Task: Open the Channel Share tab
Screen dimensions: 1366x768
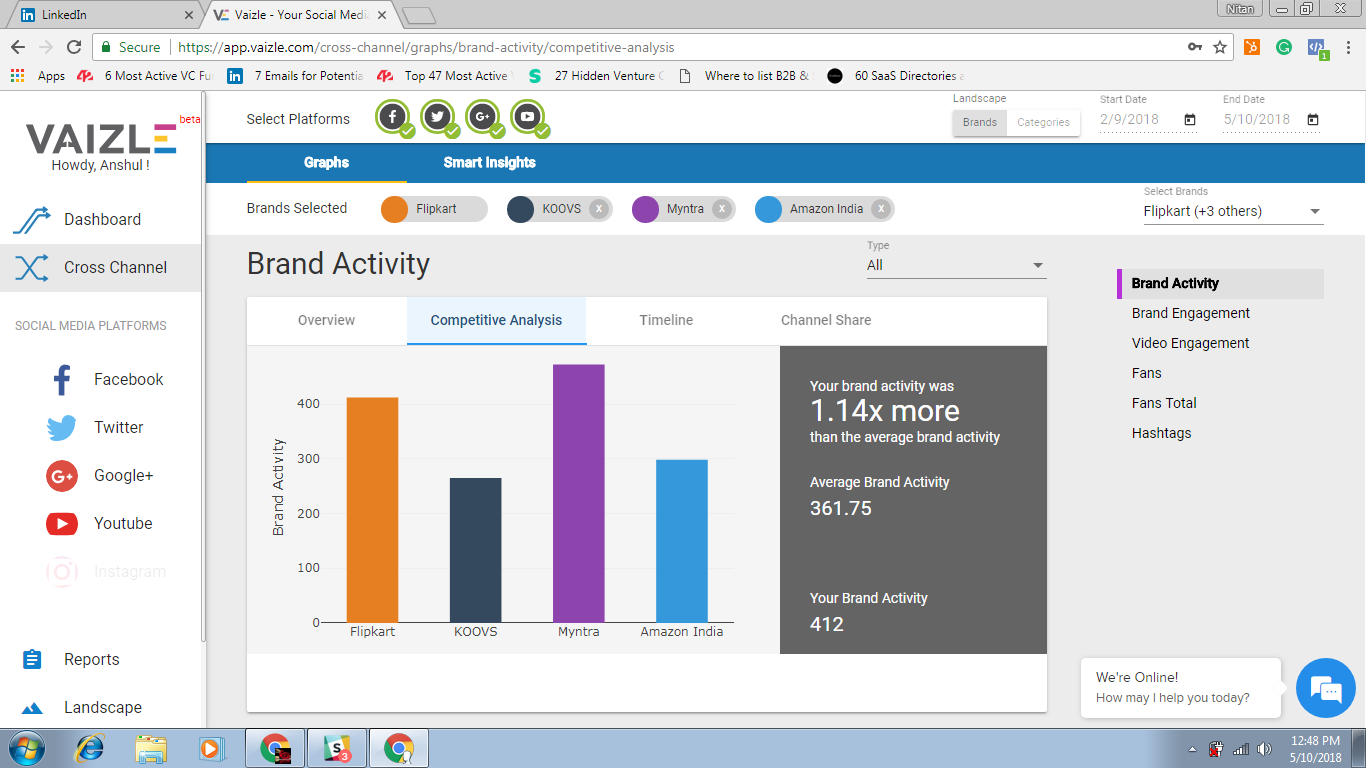Action: click(x=826, y=320)
